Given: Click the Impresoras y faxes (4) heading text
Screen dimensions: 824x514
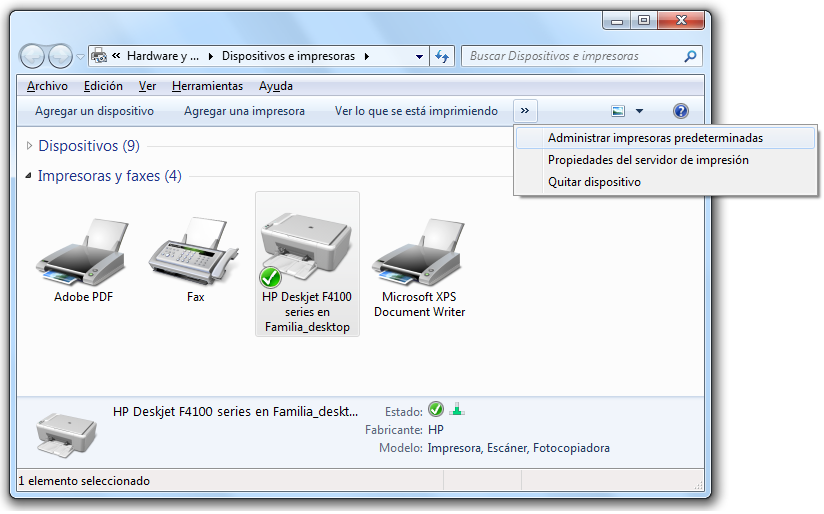Looking at the screenshot, I should point(109,176).
